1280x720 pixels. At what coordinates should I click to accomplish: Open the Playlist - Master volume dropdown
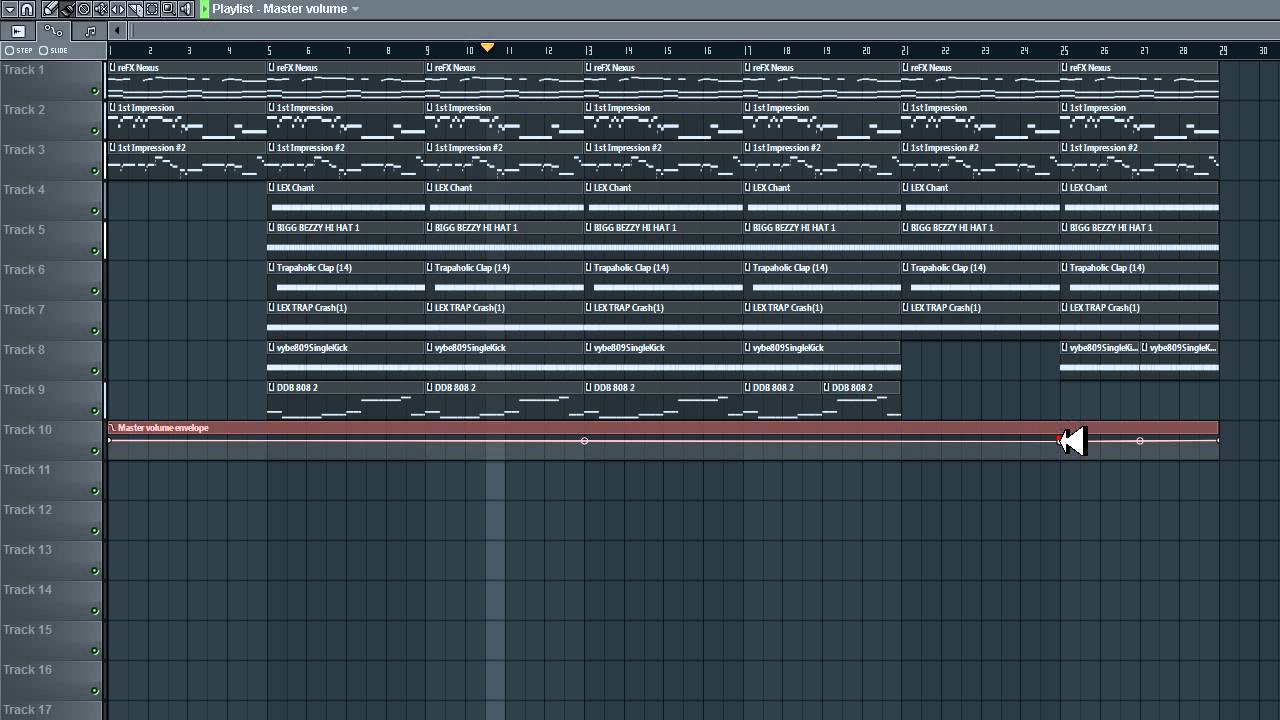tap(355, 9)
